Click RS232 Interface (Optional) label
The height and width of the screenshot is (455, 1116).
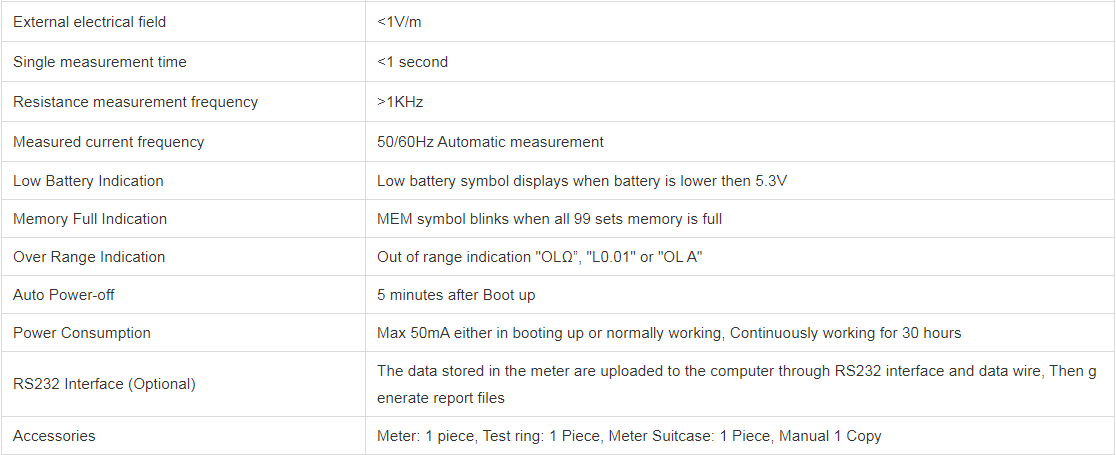click(104, 384)
